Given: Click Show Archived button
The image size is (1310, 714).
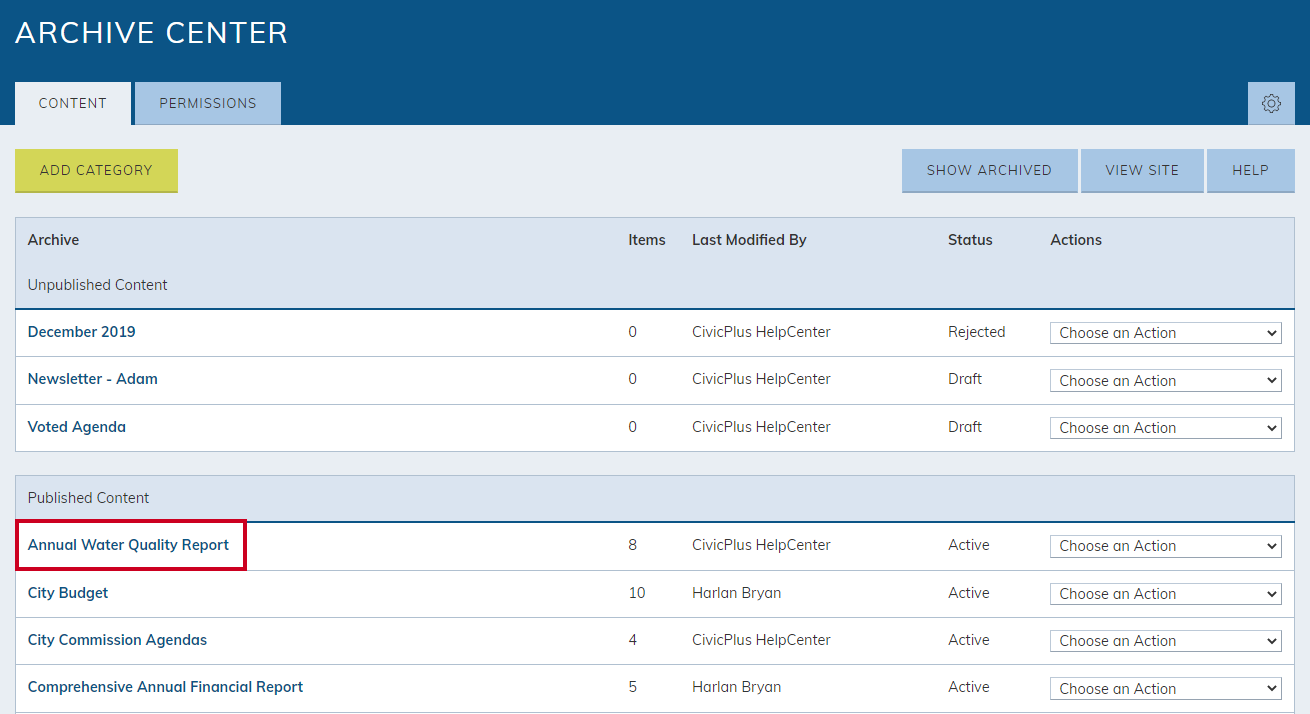Looking at the screenshot, I should [989, 170].
